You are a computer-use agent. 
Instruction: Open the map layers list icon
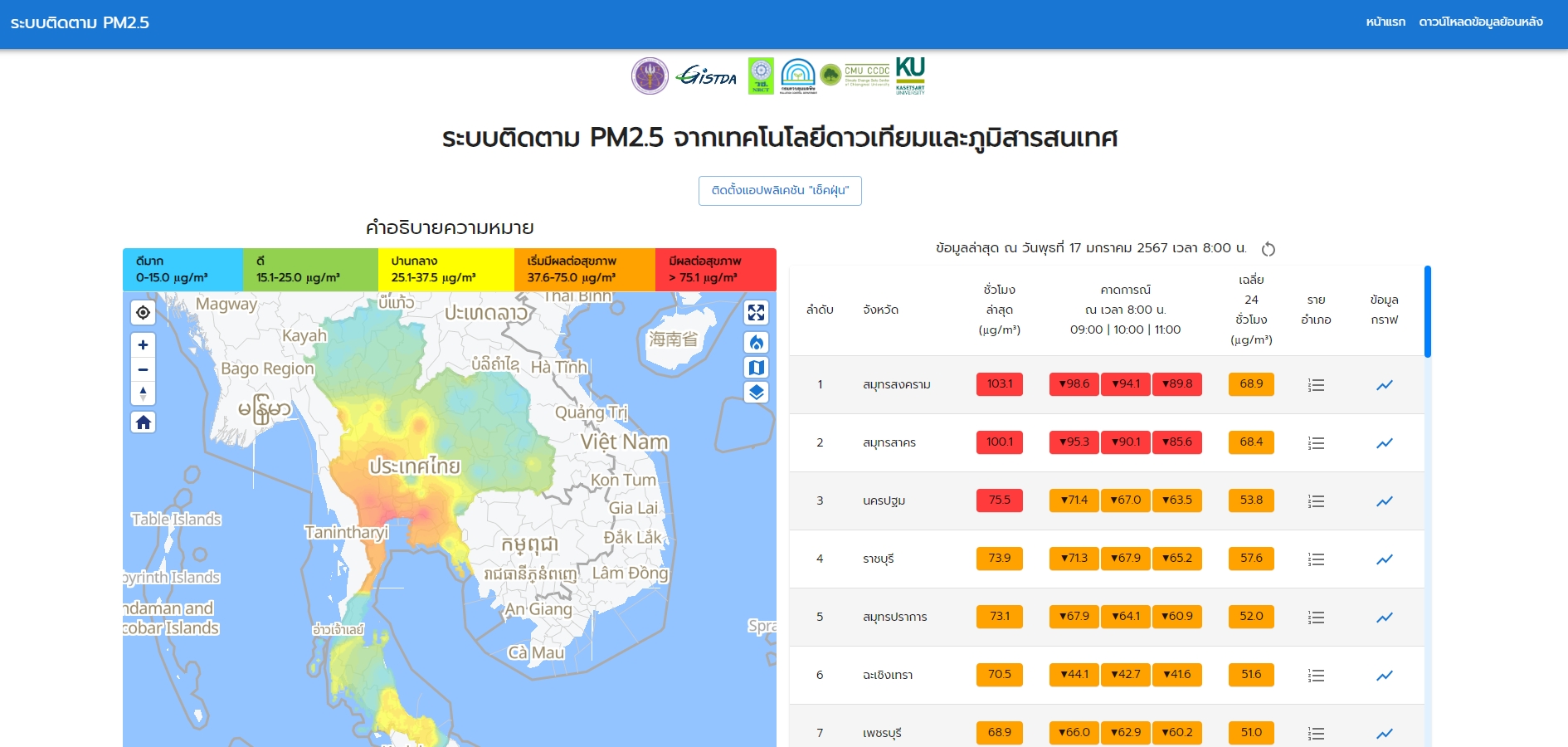pos(756,392)
